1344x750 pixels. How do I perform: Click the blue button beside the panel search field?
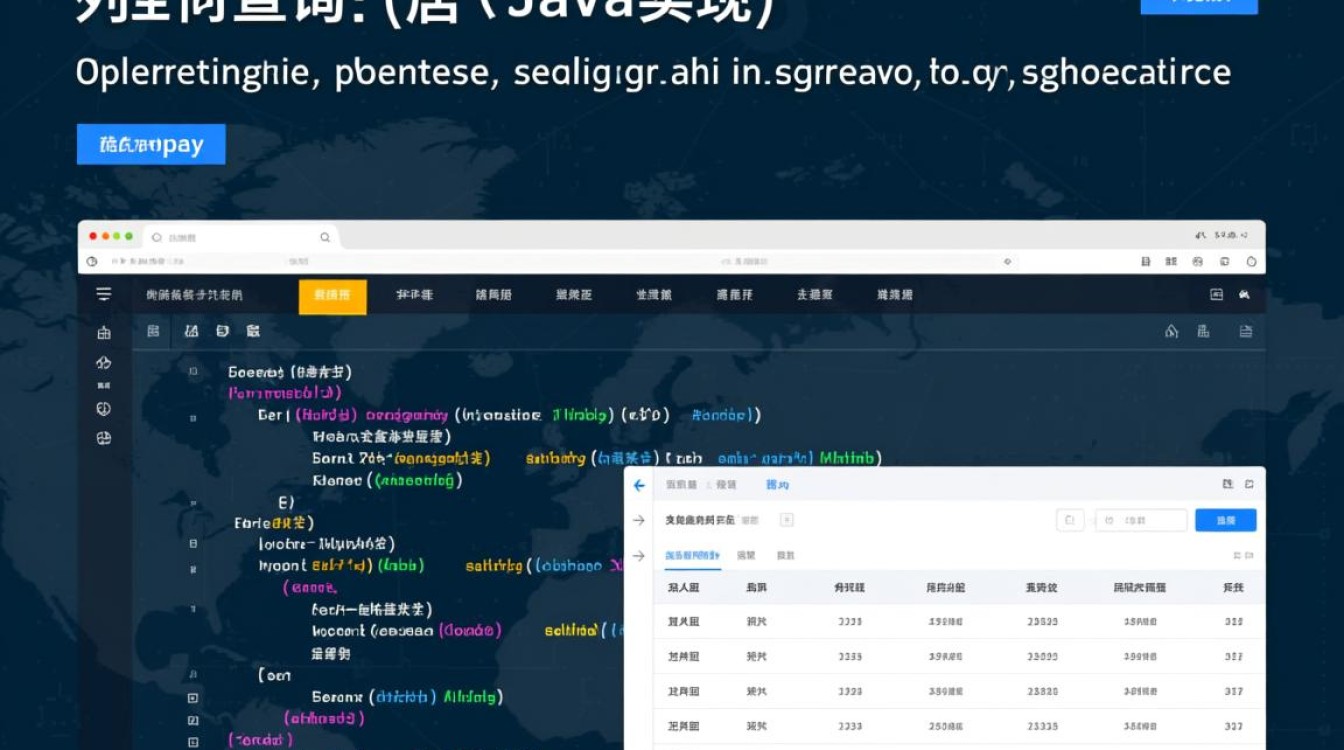1225,520
